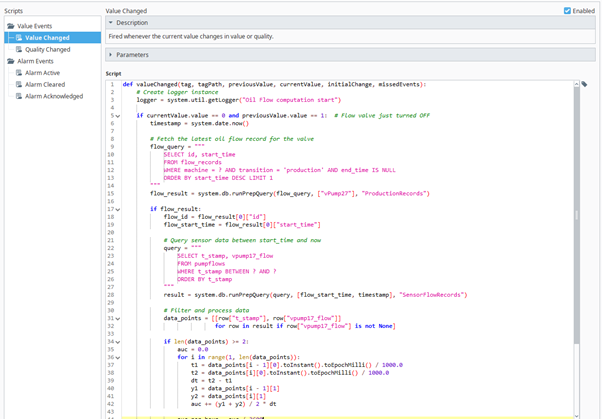Viewport: 602px width, 419px height.
Task: Fold the for loop at line 36
Action: tap(118, 358)
